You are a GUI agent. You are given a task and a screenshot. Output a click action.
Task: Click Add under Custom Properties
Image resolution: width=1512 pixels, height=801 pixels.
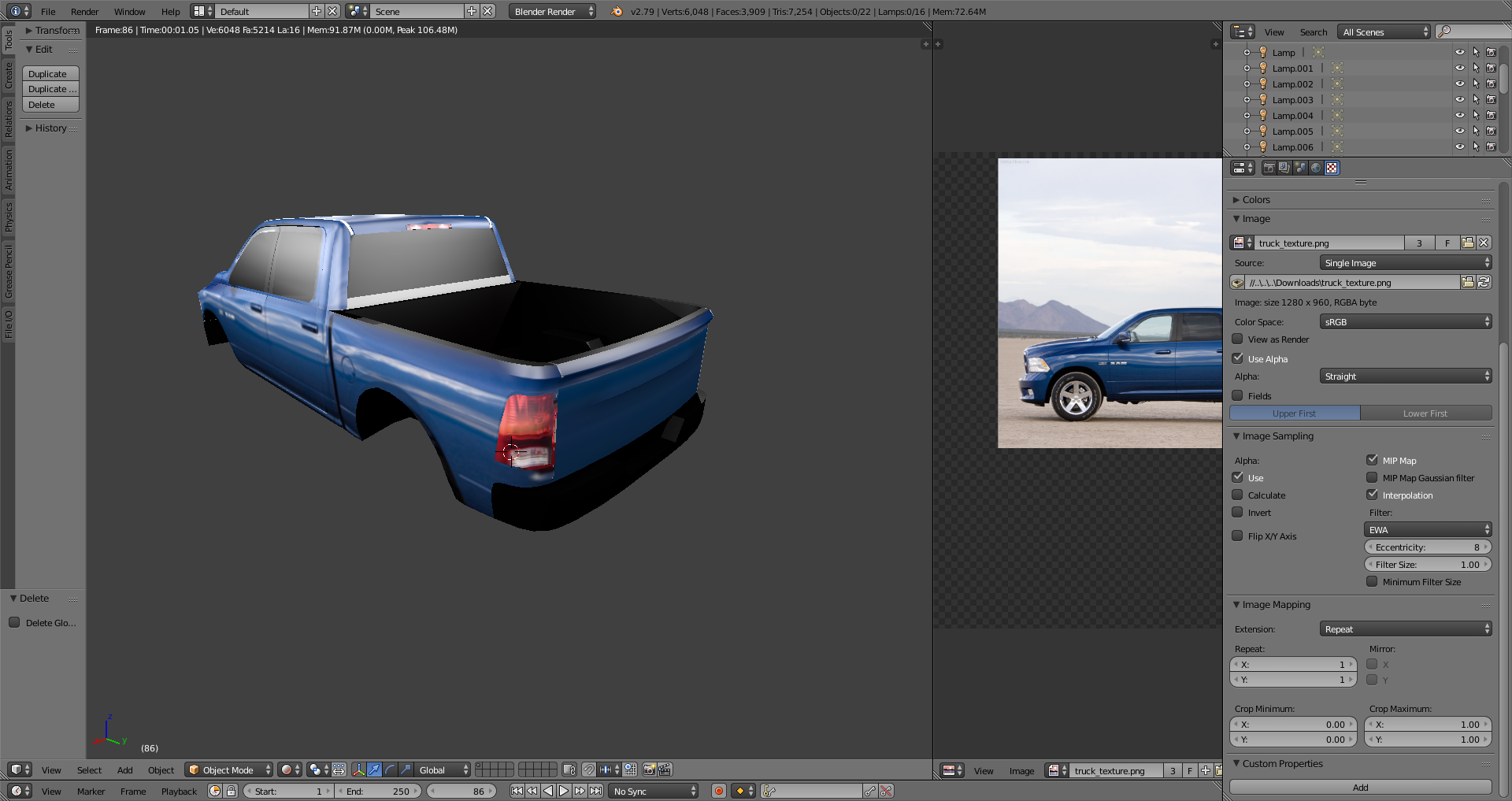coord(1360,788)
